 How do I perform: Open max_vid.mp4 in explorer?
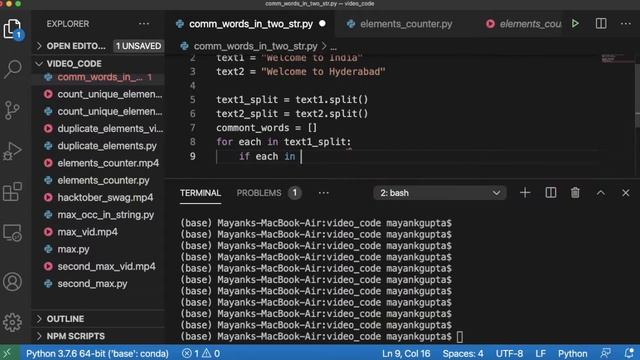pos(98,231)
